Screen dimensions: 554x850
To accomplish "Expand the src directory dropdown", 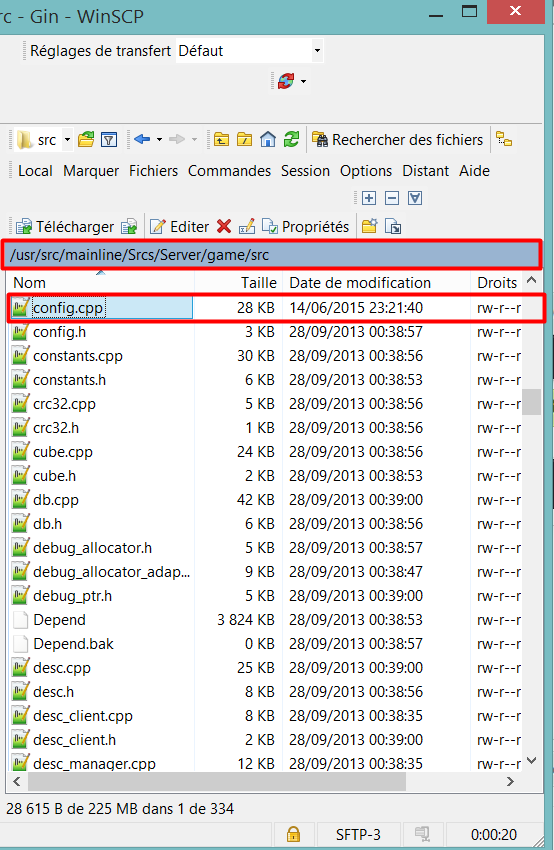I will (67, 140).
